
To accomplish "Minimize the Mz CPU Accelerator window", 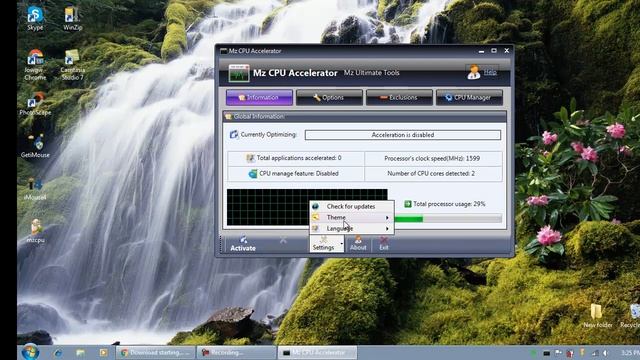I will pos(481,51).
